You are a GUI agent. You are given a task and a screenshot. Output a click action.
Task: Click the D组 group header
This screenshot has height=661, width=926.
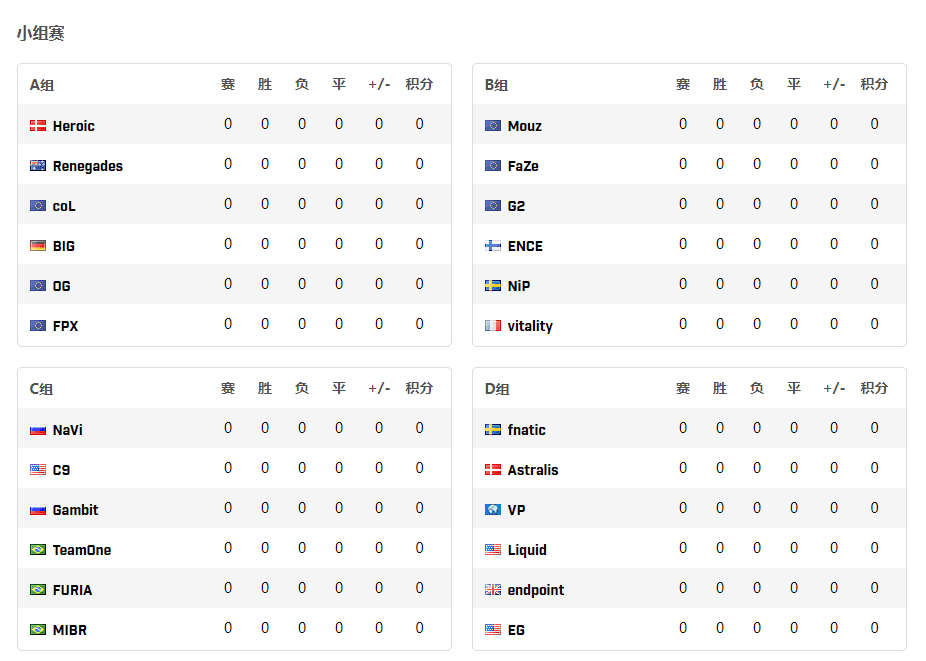[497, 389]
